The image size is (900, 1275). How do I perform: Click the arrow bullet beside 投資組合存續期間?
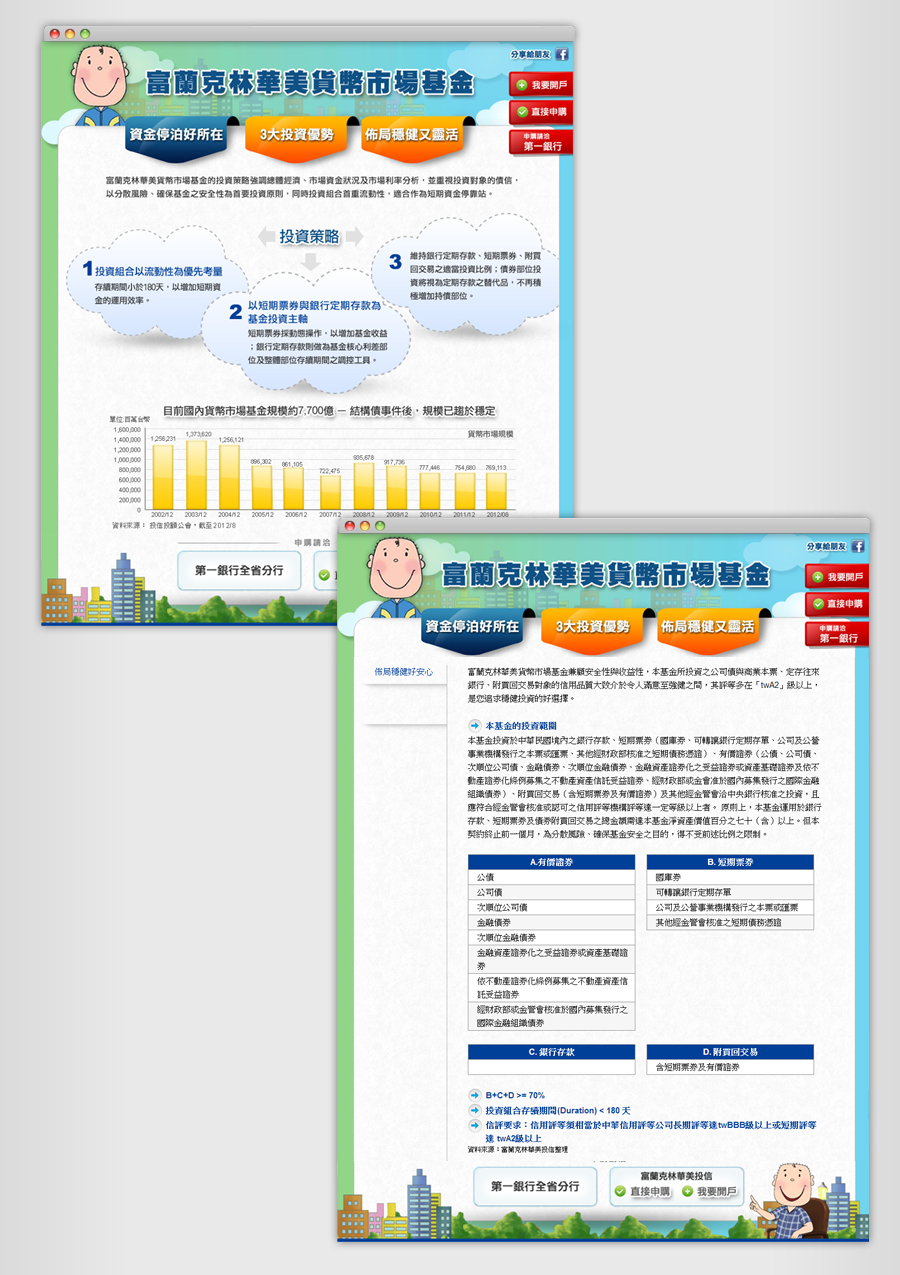474,1110
